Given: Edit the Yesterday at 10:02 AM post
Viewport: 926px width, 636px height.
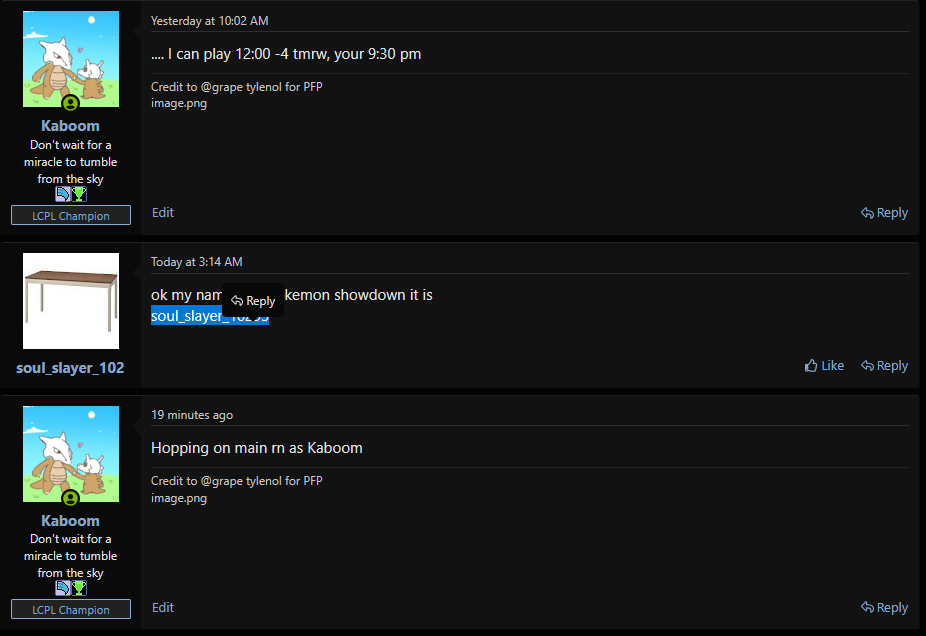Looking at the screenshot, I should point(162,213).
